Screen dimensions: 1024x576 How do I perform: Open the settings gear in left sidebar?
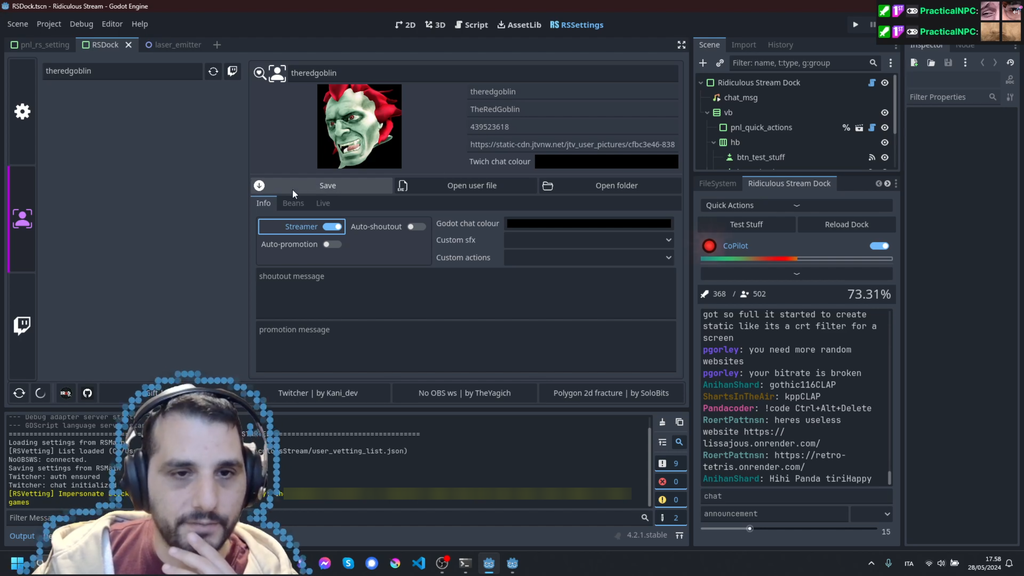pos(22,112)
